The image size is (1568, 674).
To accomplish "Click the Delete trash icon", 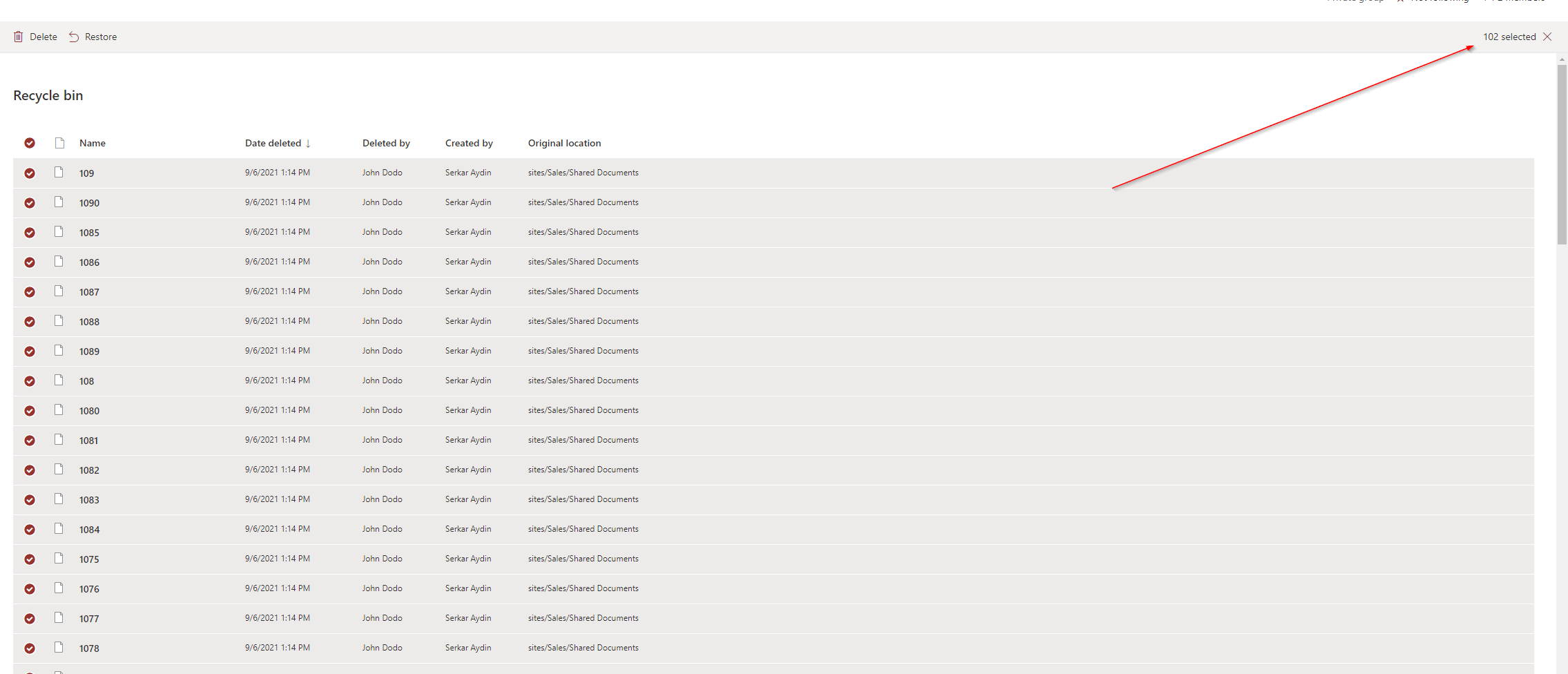I will pyautogui.click(x=19, y=37).
